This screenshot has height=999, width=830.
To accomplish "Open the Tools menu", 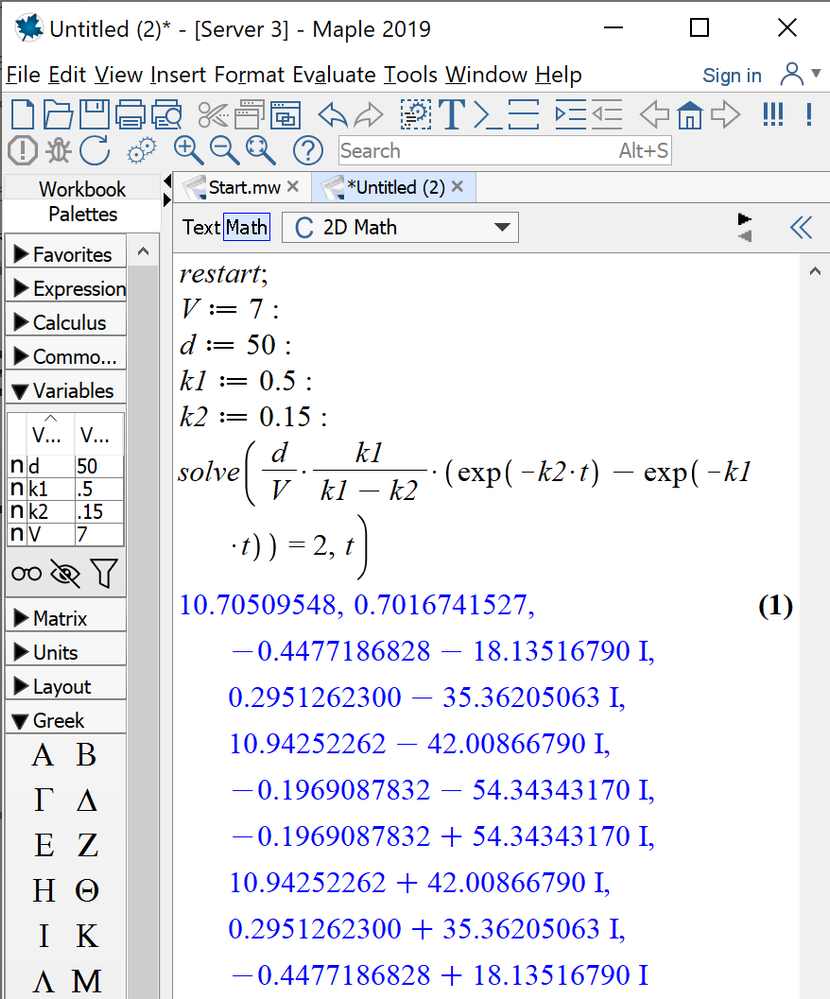I will pyautogui.click(x=410, y=75).
